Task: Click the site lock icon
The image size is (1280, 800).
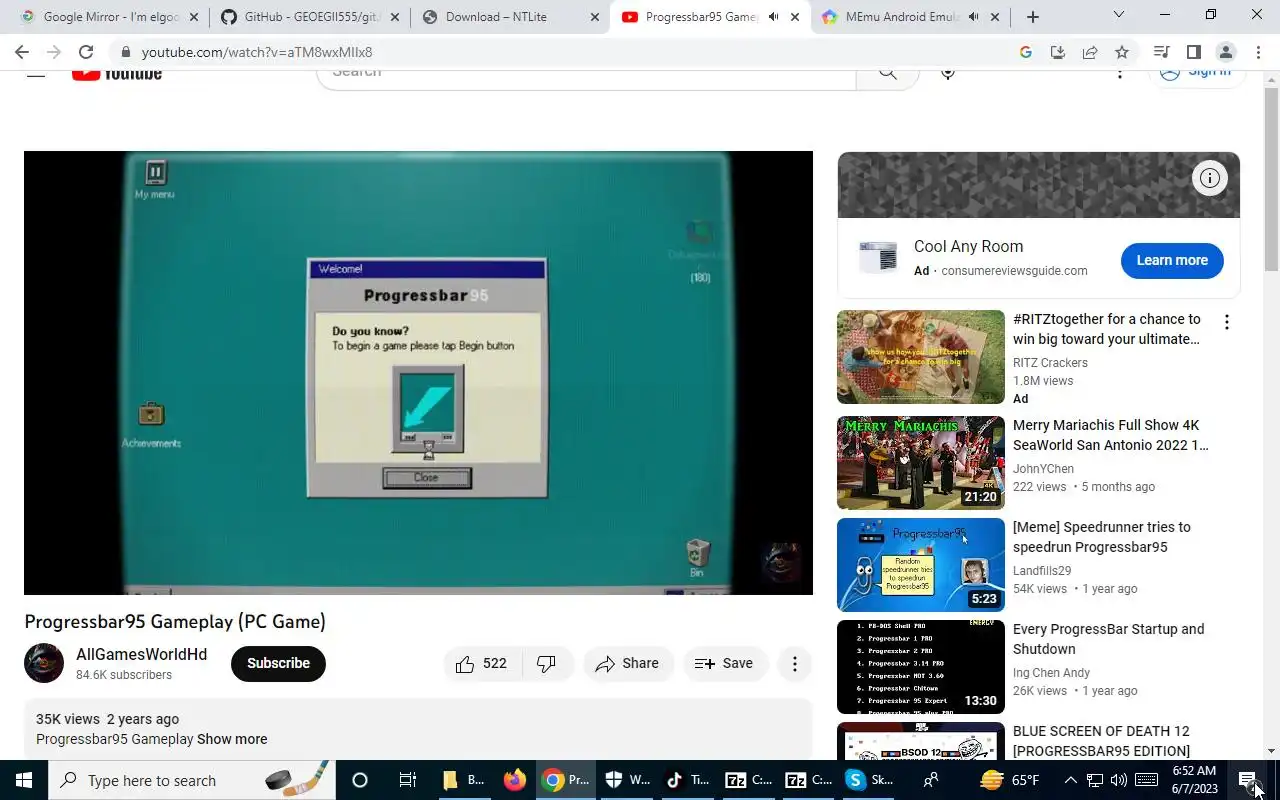Action: pos(125,52)
